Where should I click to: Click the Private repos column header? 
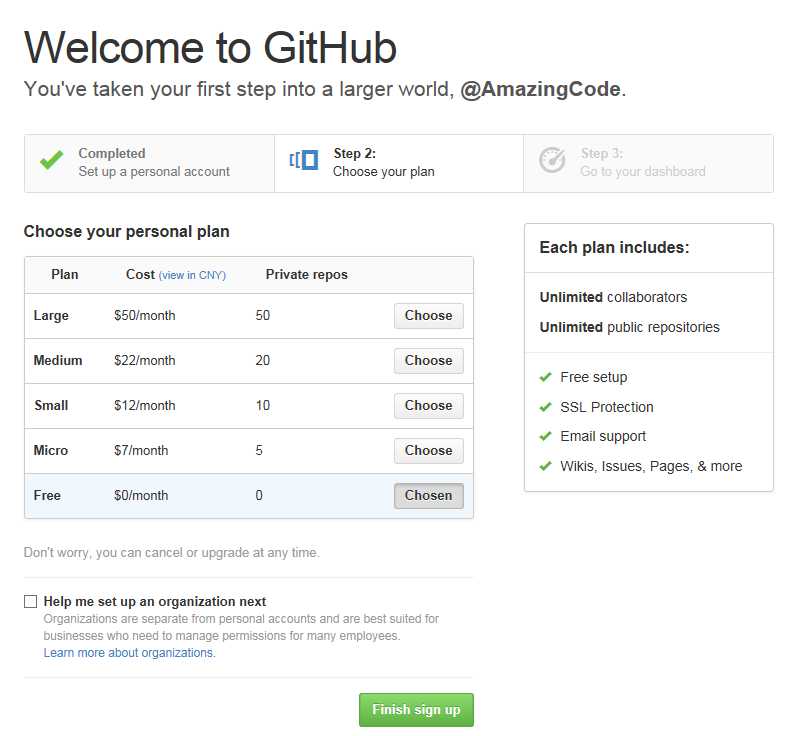coord(307,275)
